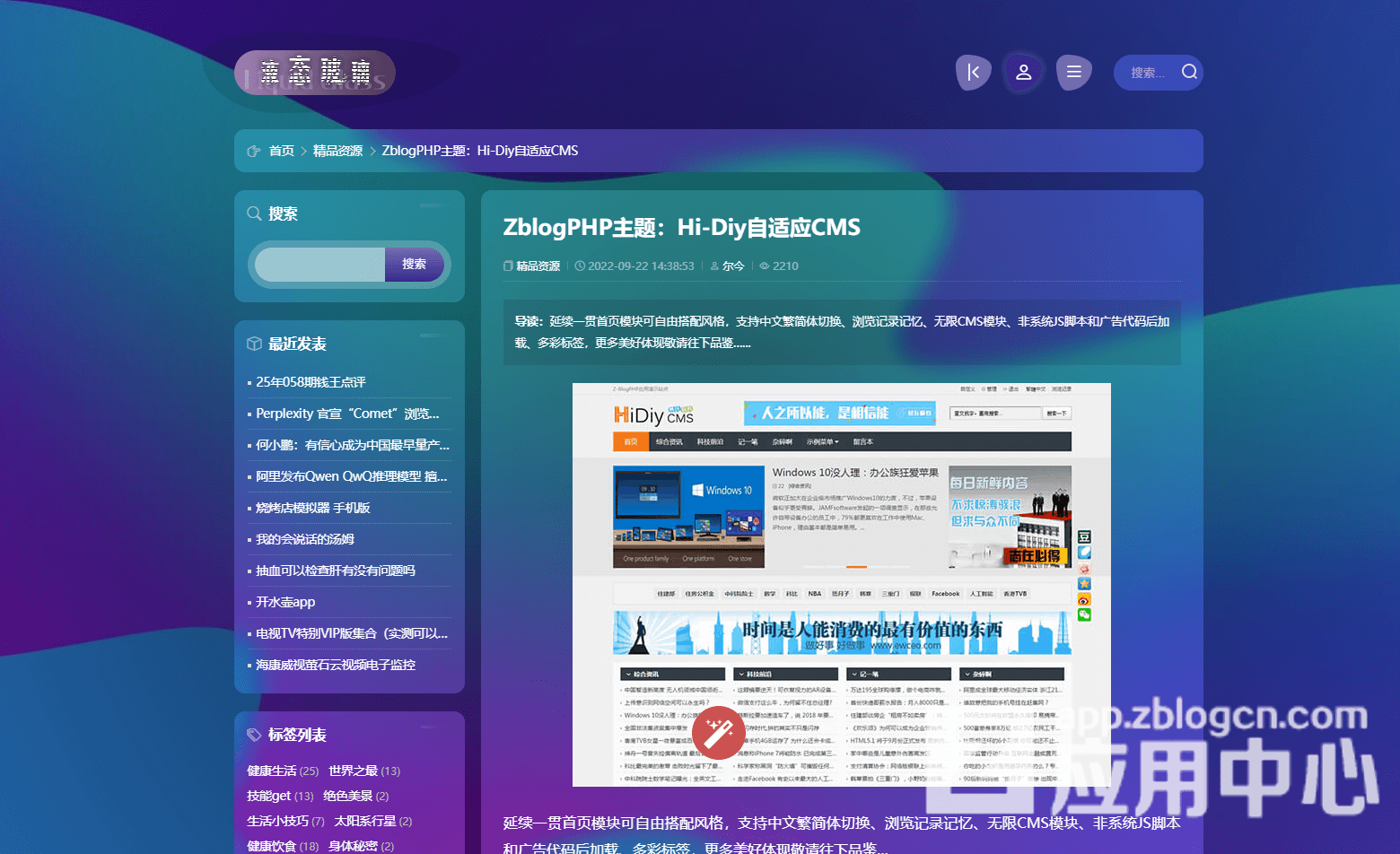Open post 开水壶app
1400x854 pixels.
coord(285,602)
